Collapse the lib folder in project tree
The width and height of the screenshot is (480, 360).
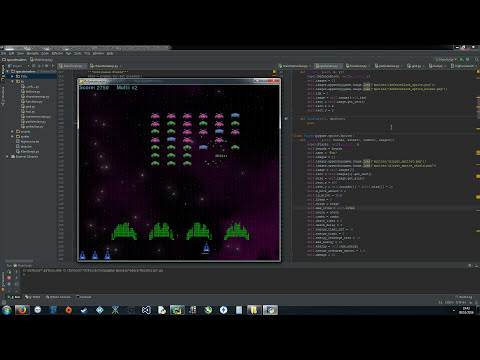click(x=13, y=81)
